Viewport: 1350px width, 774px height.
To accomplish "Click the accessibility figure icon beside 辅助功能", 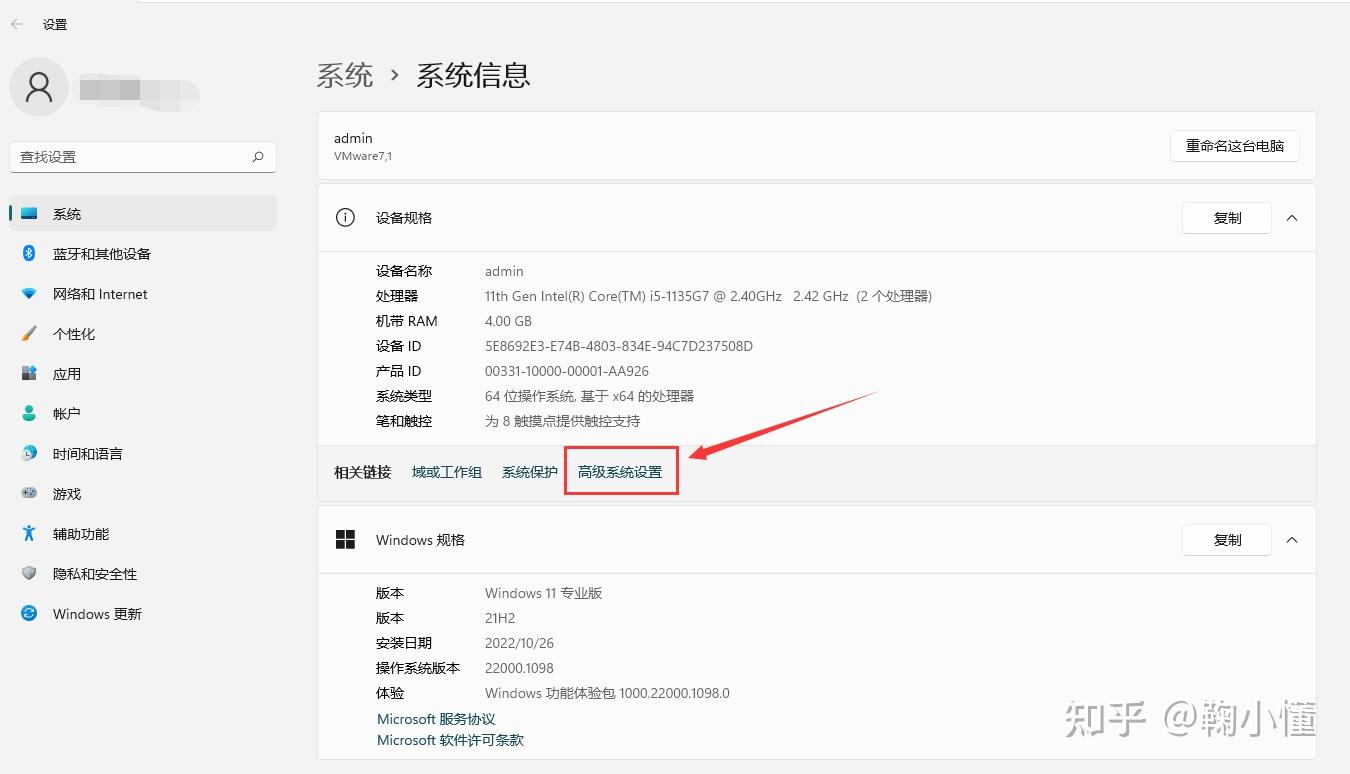I will tap(29, 534).
